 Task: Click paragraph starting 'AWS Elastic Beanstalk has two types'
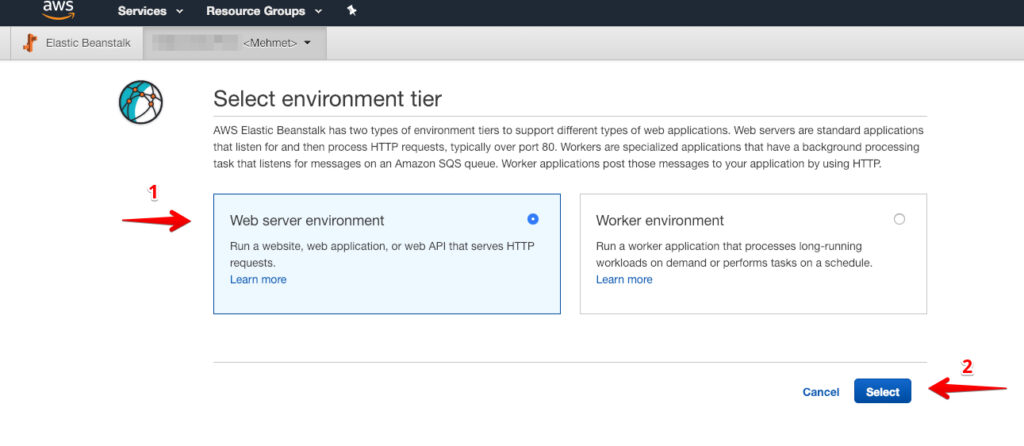(x=568, y=147)
